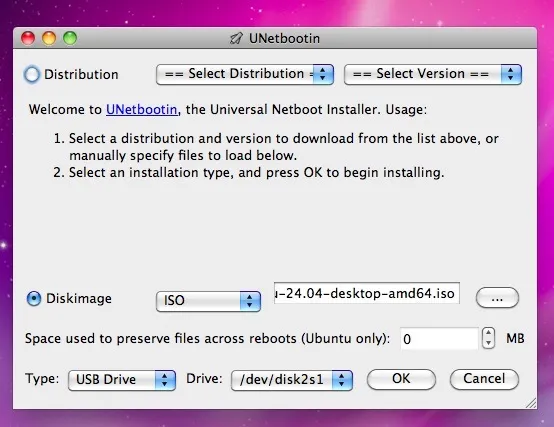
Task: Increase persistence space with stepper up arrow
Action: click(488, 333)
